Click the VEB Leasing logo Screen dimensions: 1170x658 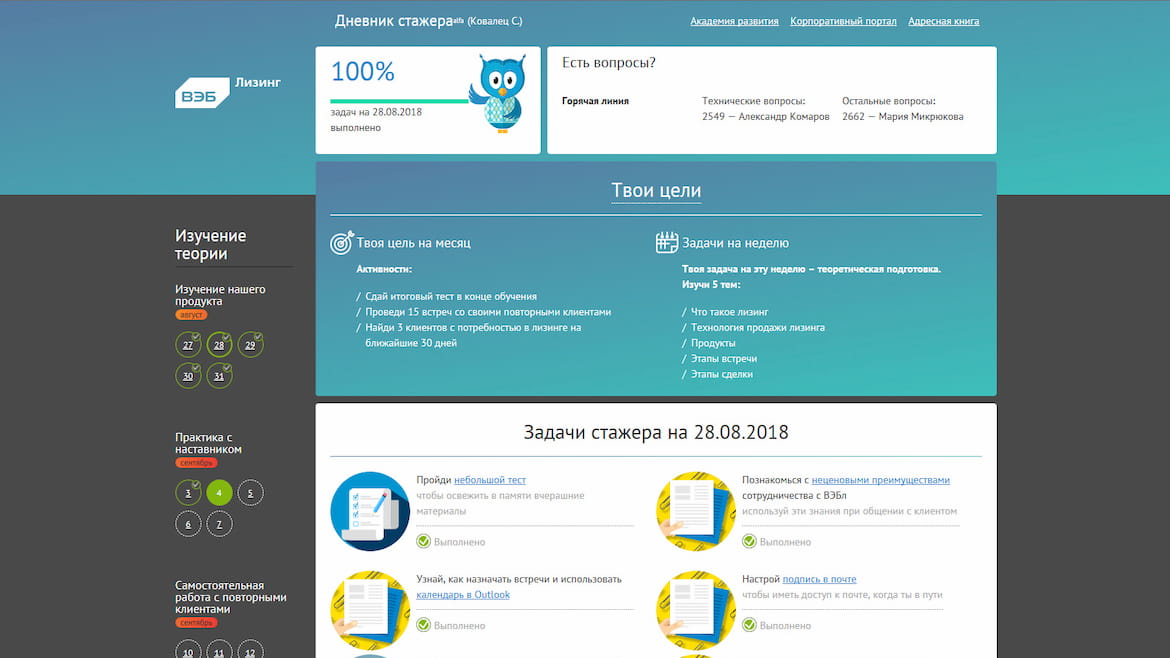[x=228, y=92]
